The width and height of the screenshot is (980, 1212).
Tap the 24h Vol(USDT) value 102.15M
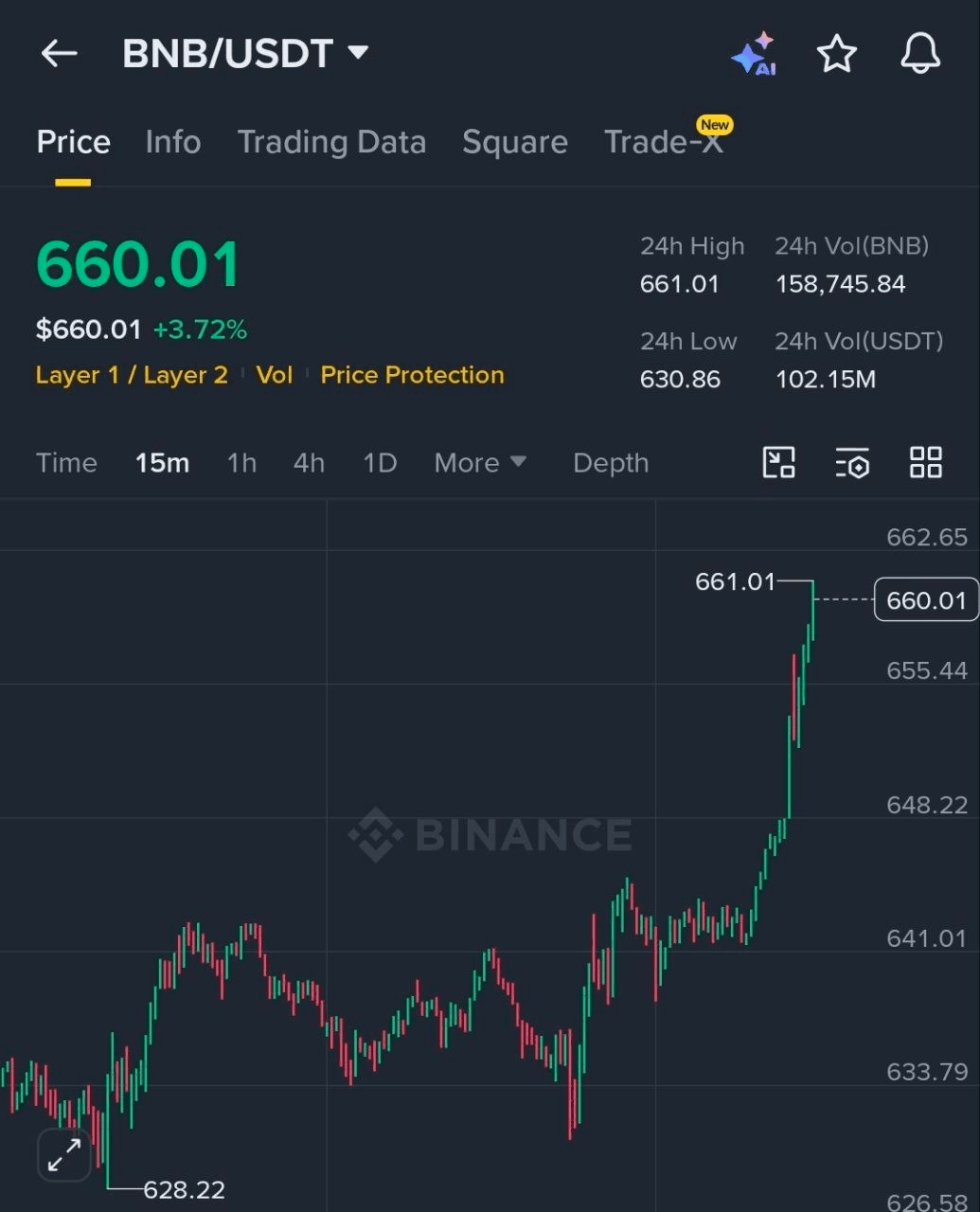(x=826, y=380)
